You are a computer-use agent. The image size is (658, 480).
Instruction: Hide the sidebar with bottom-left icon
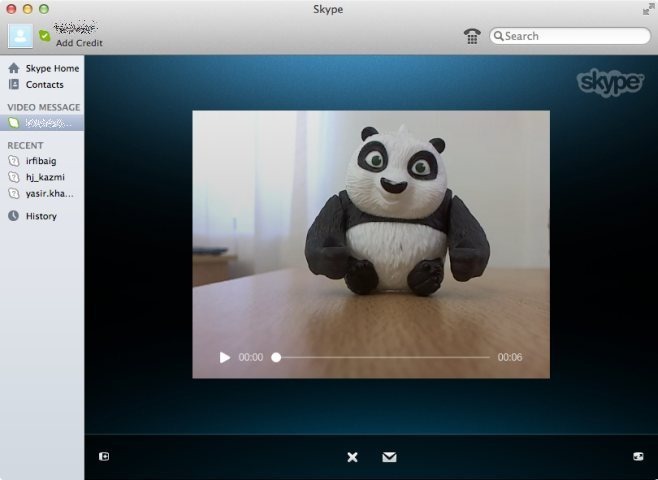104,456
